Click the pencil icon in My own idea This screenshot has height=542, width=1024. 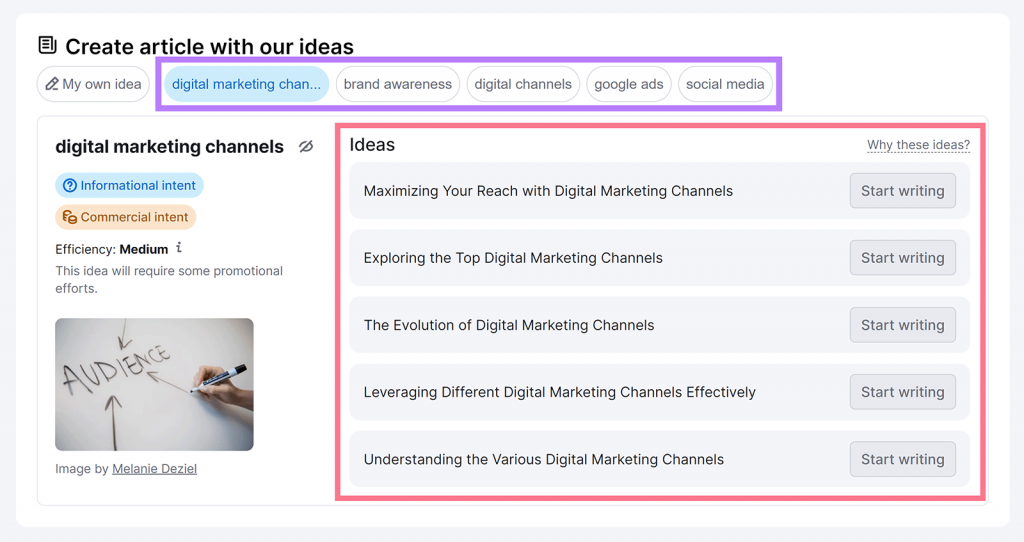pyautogui.click(x=51, y=84)
